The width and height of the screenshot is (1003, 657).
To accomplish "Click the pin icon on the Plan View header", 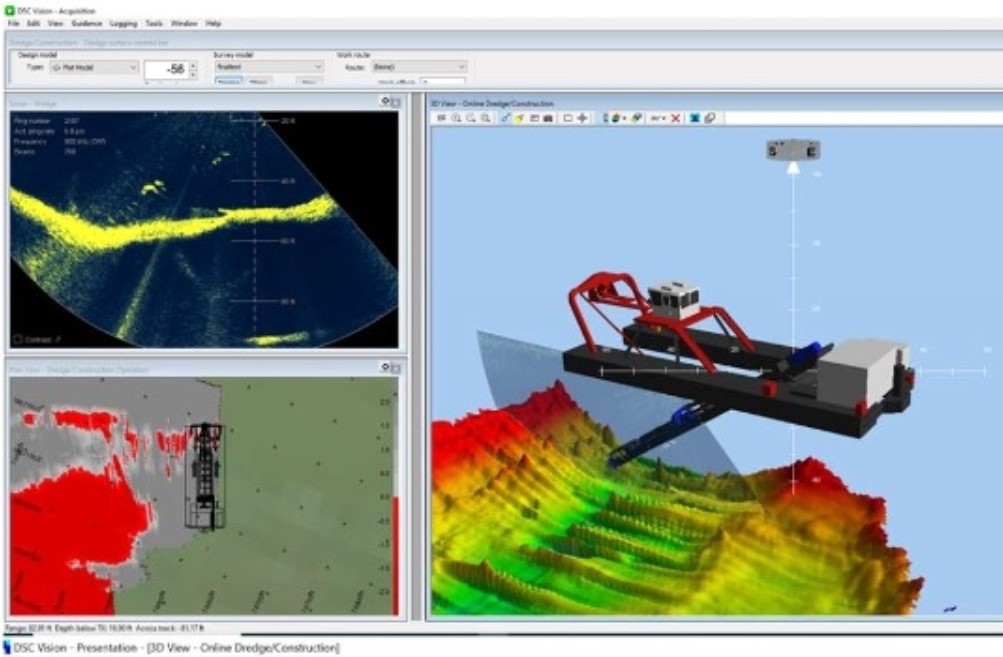I will [x=385, y=368].
